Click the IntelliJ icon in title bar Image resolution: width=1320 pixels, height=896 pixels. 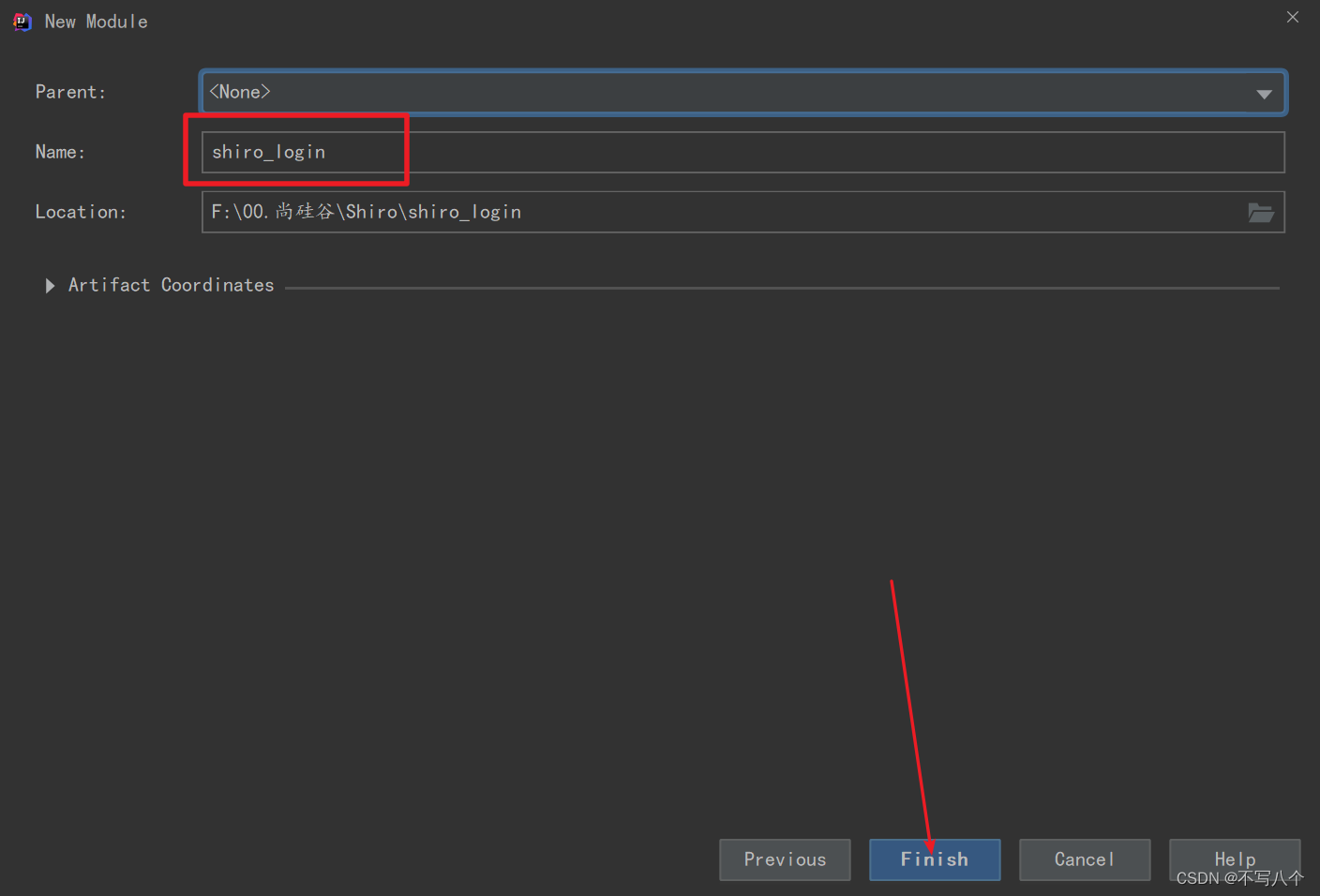click(22, 22)
